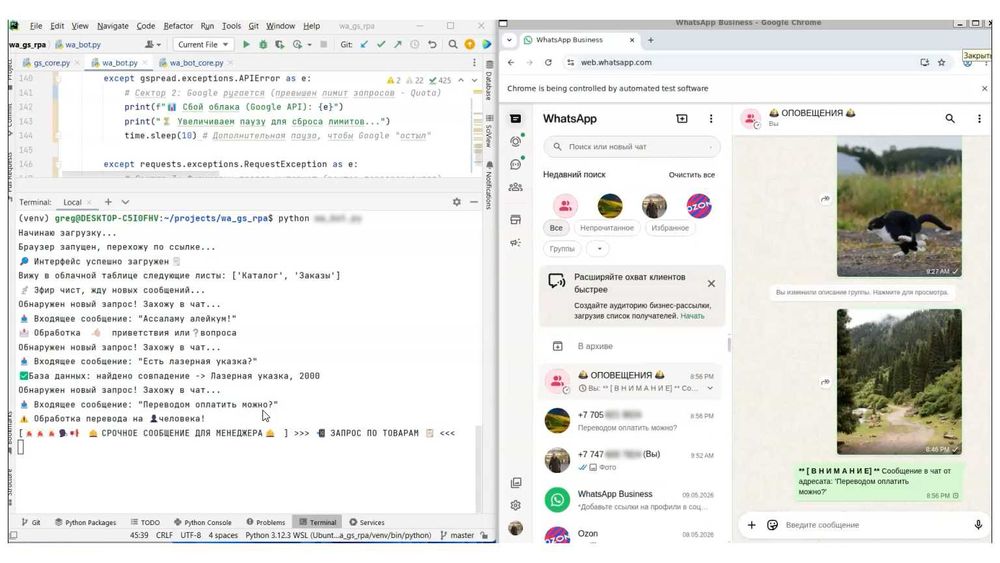Image resolution: width=1000 pixels, height=563 pixels.
Task: Click Начать link in business banner
Action: pyautogui.click(x=692, y=316)
